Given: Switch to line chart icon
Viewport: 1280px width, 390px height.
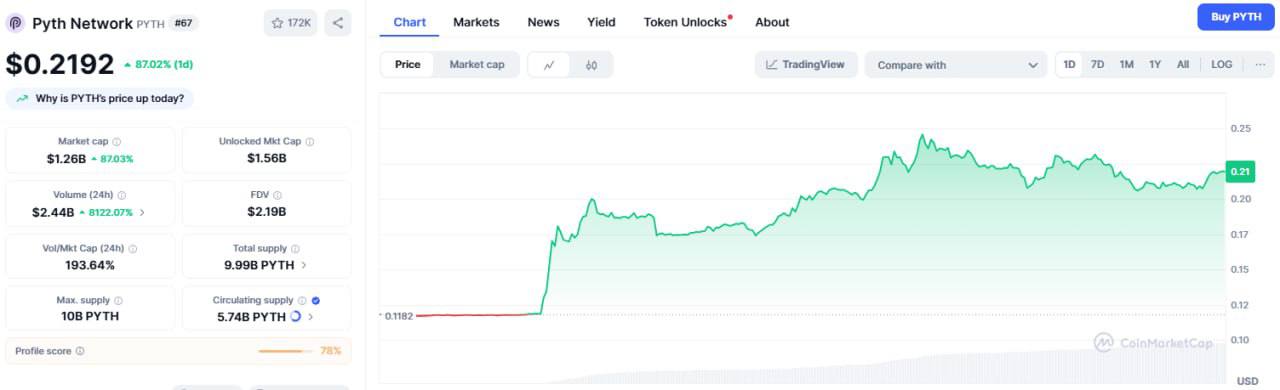Looking at the screenshot, I should coord(549,65).
